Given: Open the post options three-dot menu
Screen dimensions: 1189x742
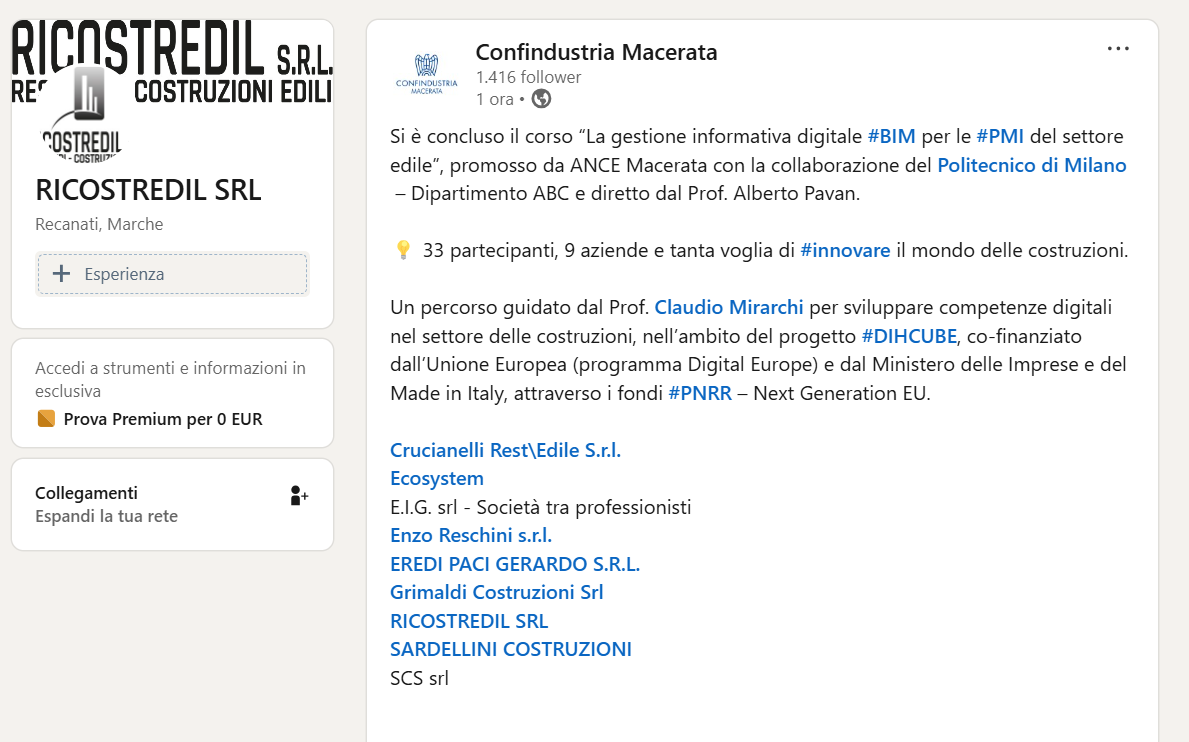Looking at the screenshot, I should [1118, 49].
